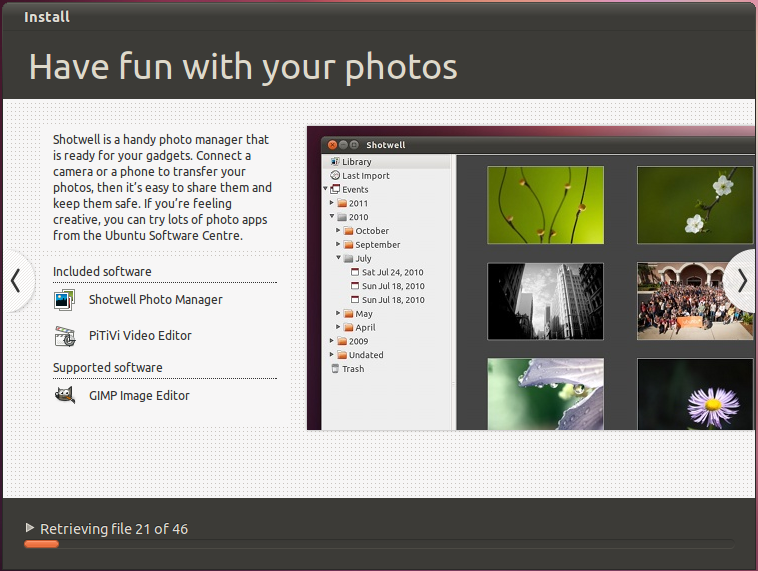Select the black and white buildings photo
Screen dimensions: 758x571
point(545,301)
